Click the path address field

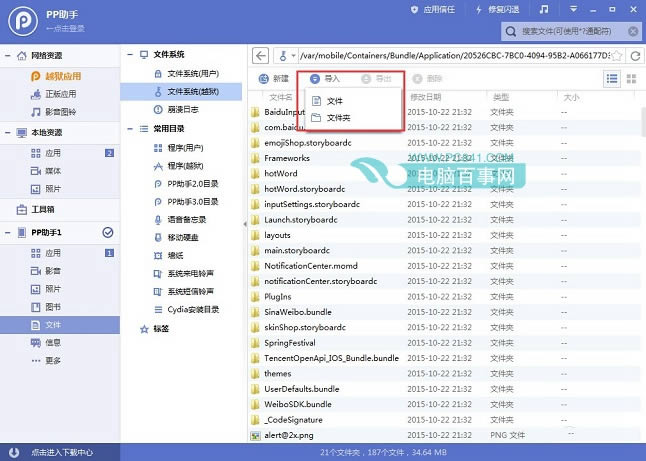455,56
